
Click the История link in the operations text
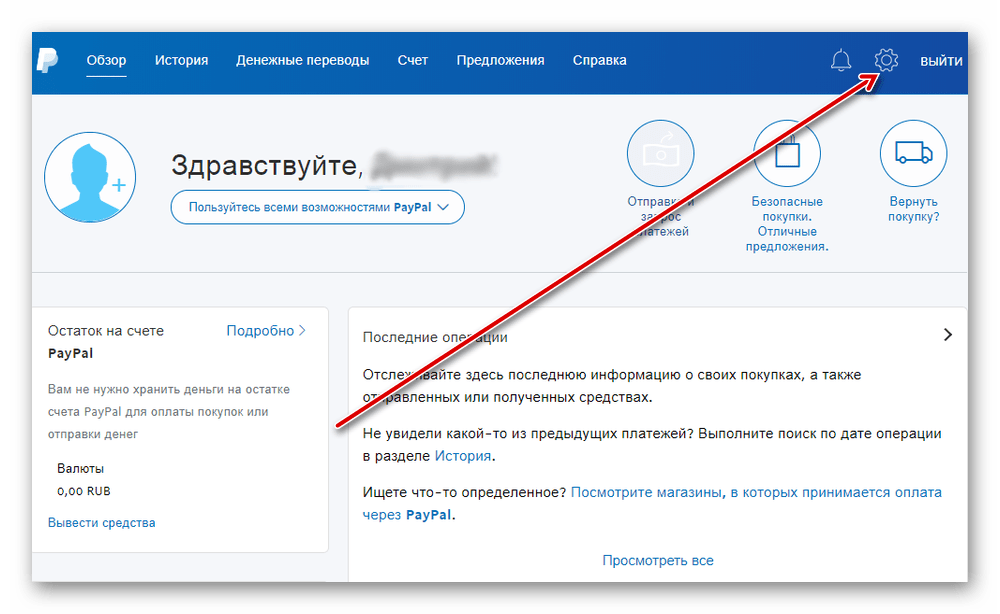coord(463,456)
